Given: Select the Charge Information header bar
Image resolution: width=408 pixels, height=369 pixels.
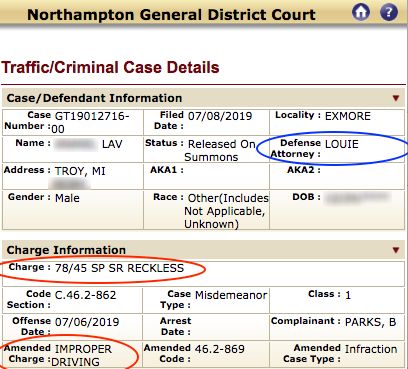Looking at the screenshot, I should click(203, 250).
